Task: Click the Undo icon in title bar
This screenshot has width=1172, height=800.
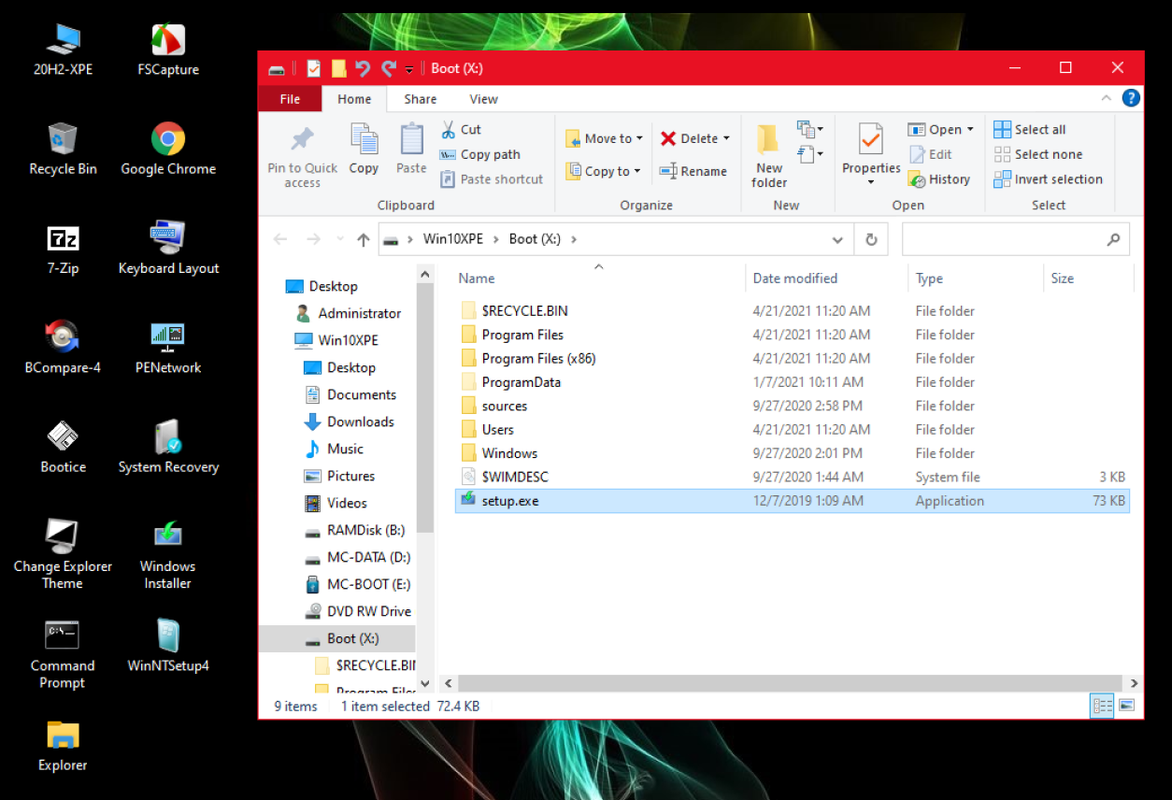Action: 363,69
